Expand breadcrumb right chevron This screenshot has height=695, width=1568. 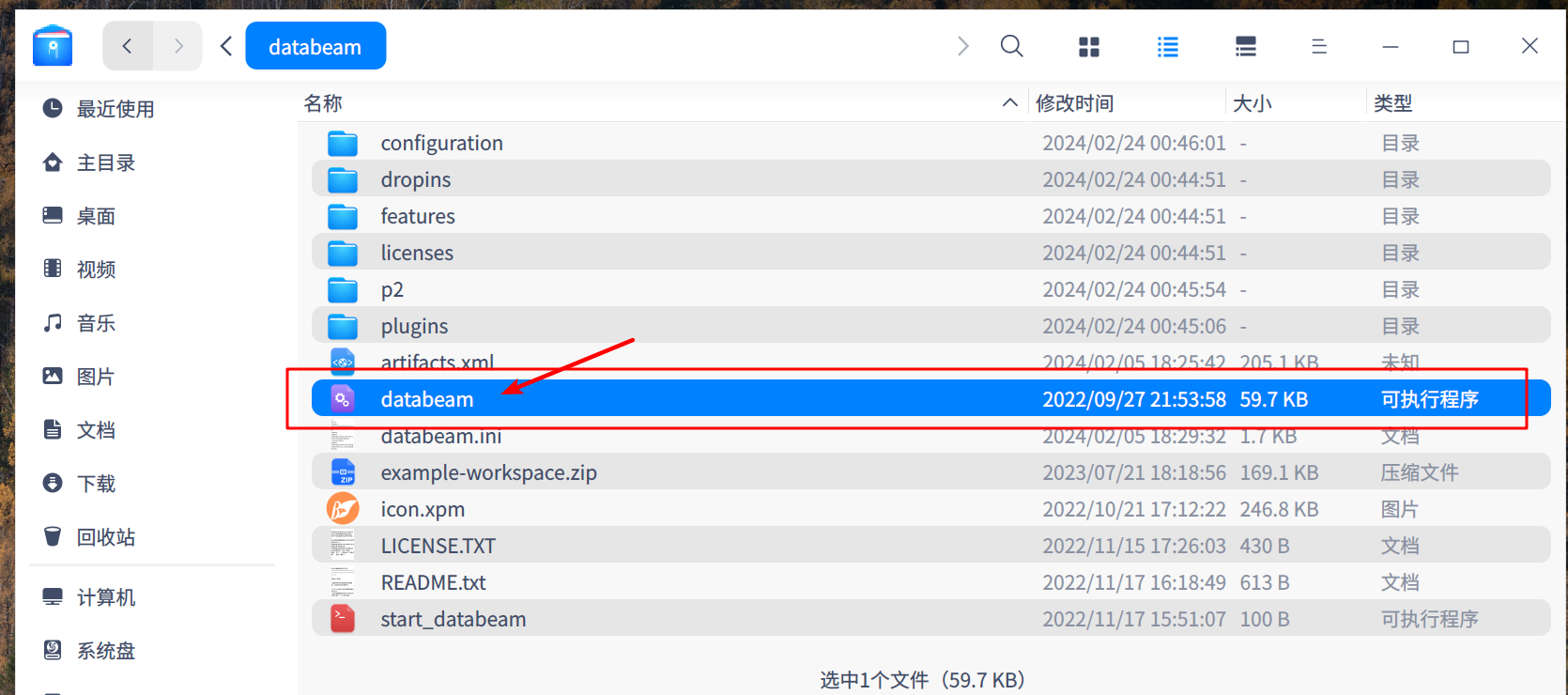[x=962, y=46]
